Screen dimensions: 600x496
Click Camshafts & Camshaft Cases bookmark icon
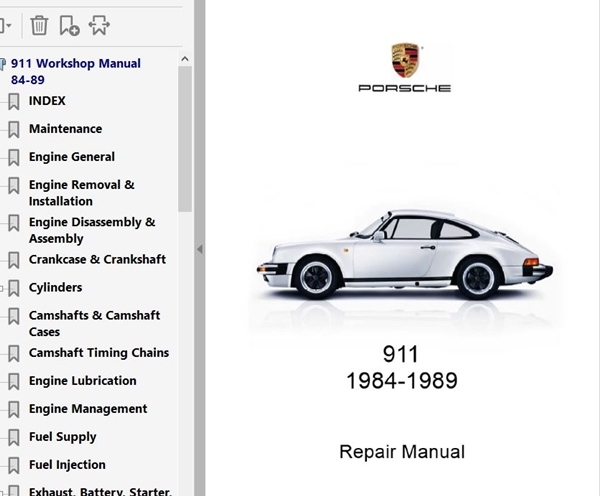pyautogui.click(x=14, y=316)
